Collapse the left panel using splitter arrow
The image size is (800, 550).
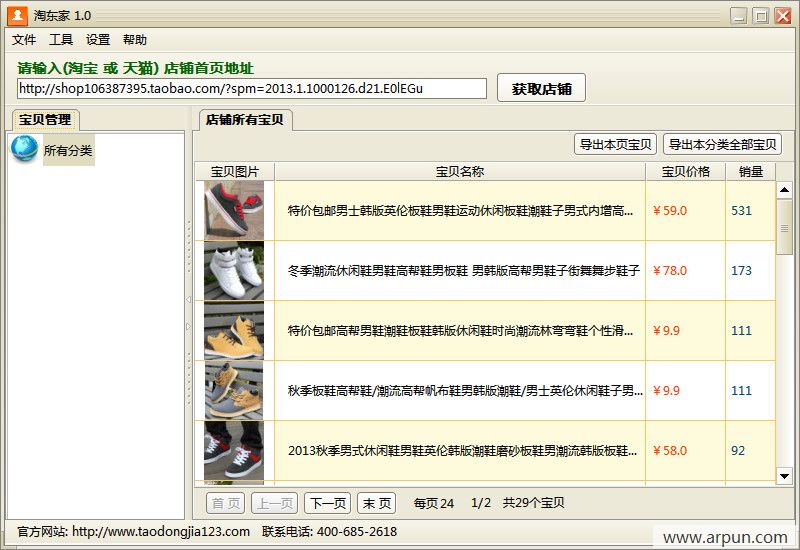[x=188, y=300]
